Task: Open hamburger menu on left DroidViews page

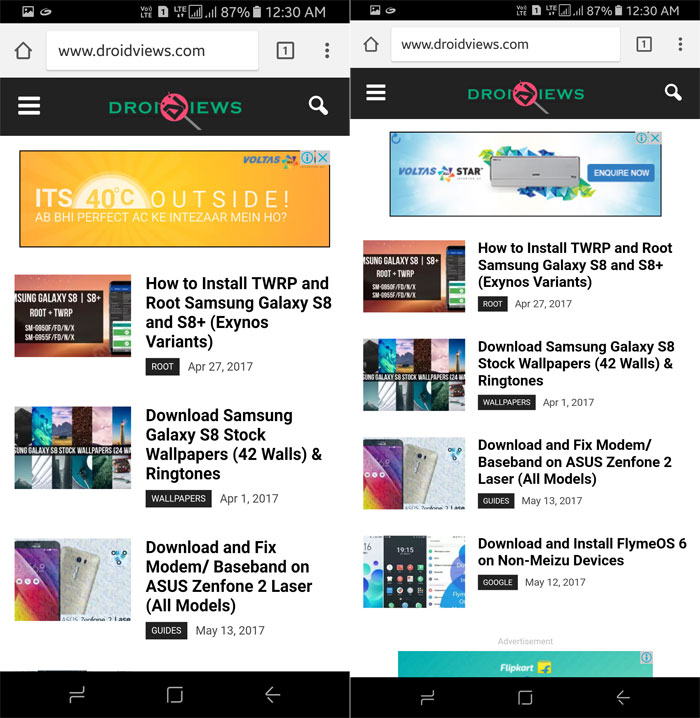Action: pos(29,106)
